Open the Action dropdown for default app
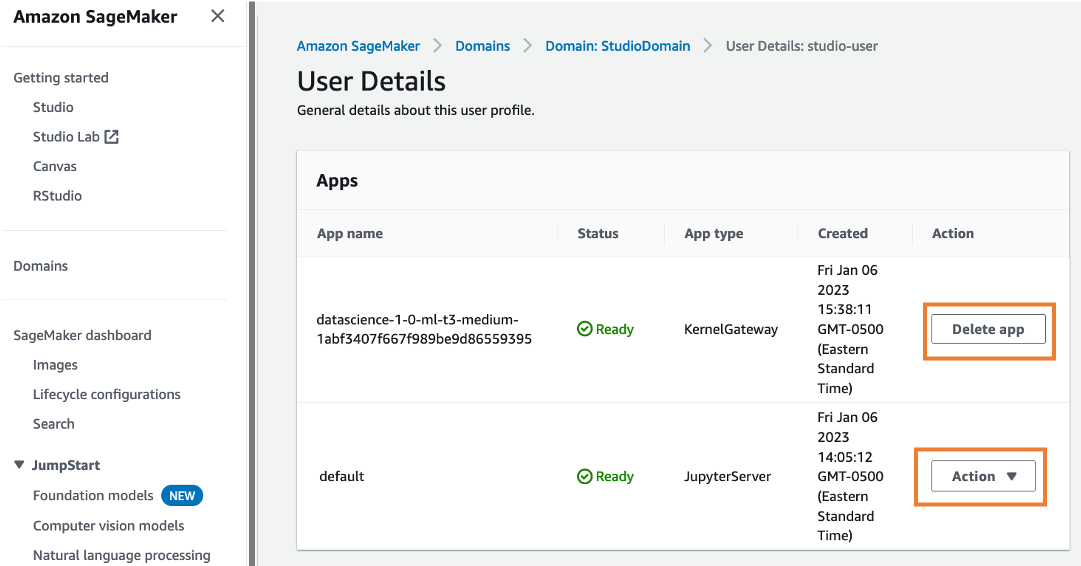The width and height of the screenshot is (1081, 566). click(x=984, y=477)
